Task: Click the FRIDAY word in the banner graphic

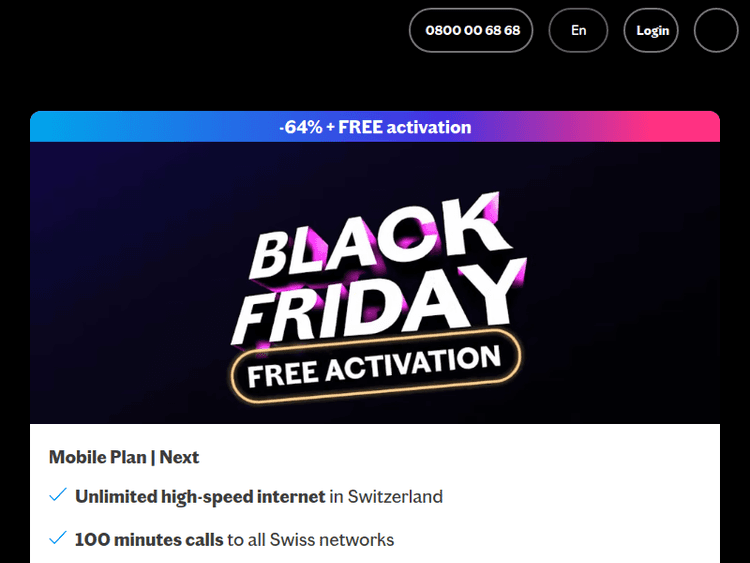Action: 376,300
